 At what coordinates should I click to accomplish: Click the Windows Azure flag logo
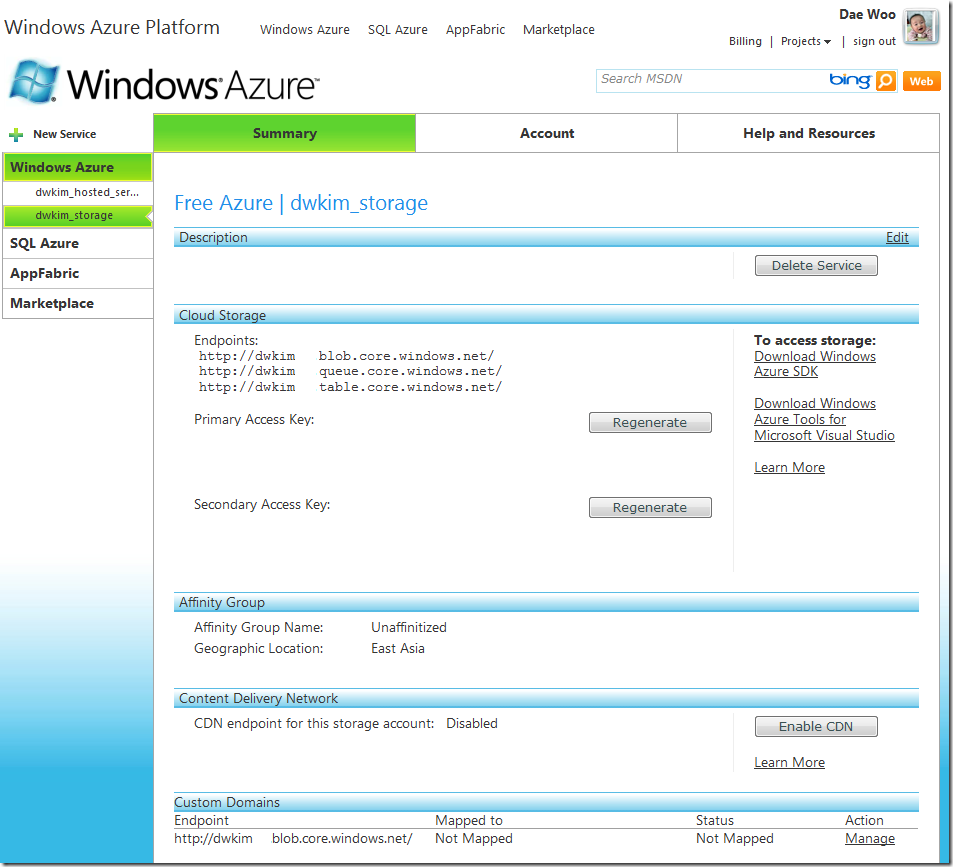pos(34,81)
